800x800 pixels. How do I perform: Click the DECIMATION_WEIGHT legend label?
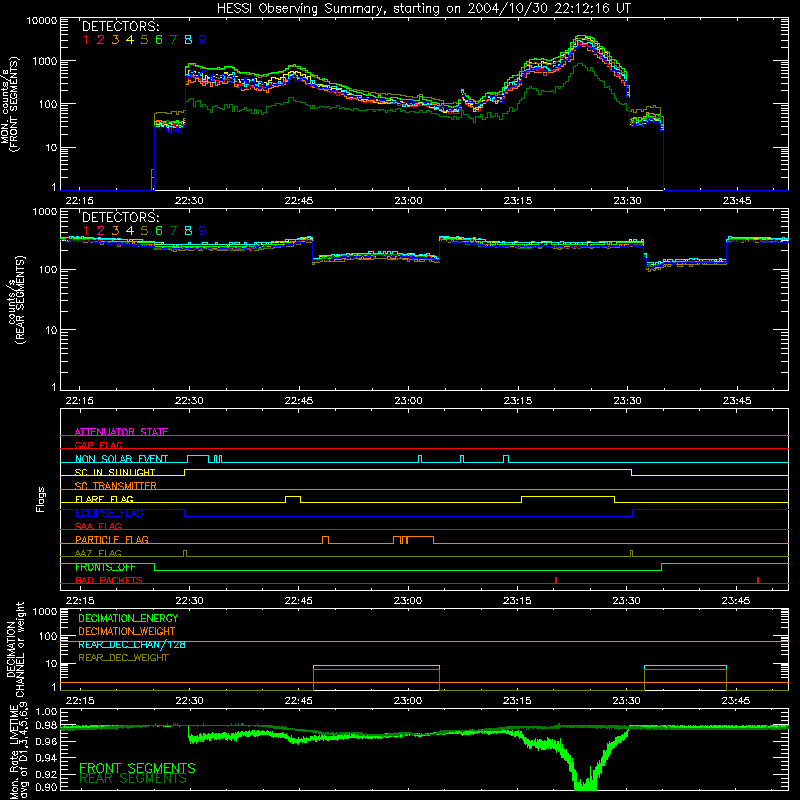(127, 631)
